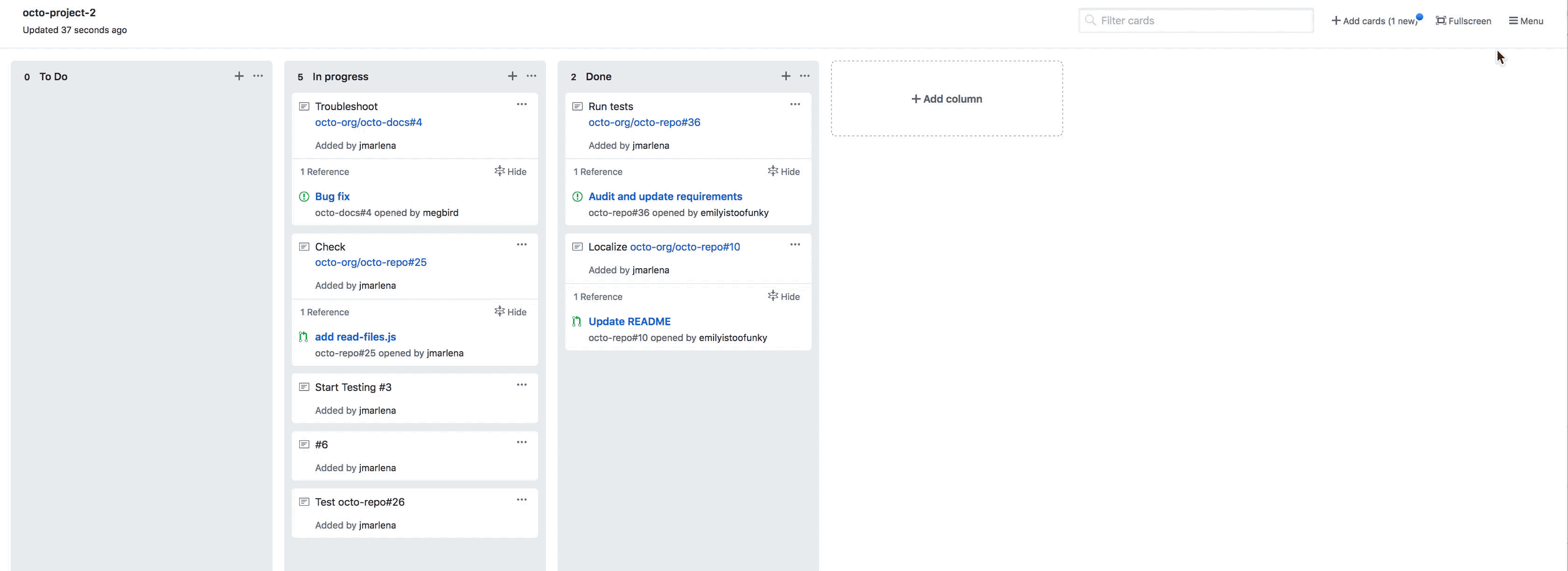Open overflow menu on Troubleshoot card

pos(522,104)
